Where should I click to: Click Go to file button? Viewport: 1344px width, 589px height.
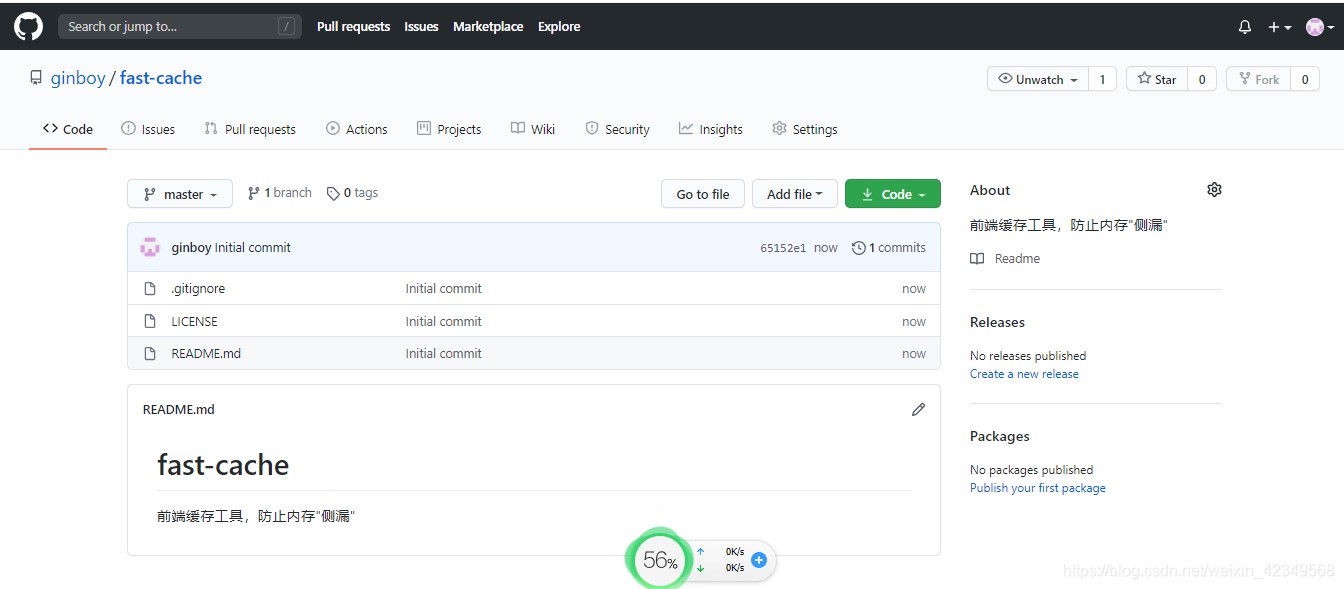click(x=703, y=194)
